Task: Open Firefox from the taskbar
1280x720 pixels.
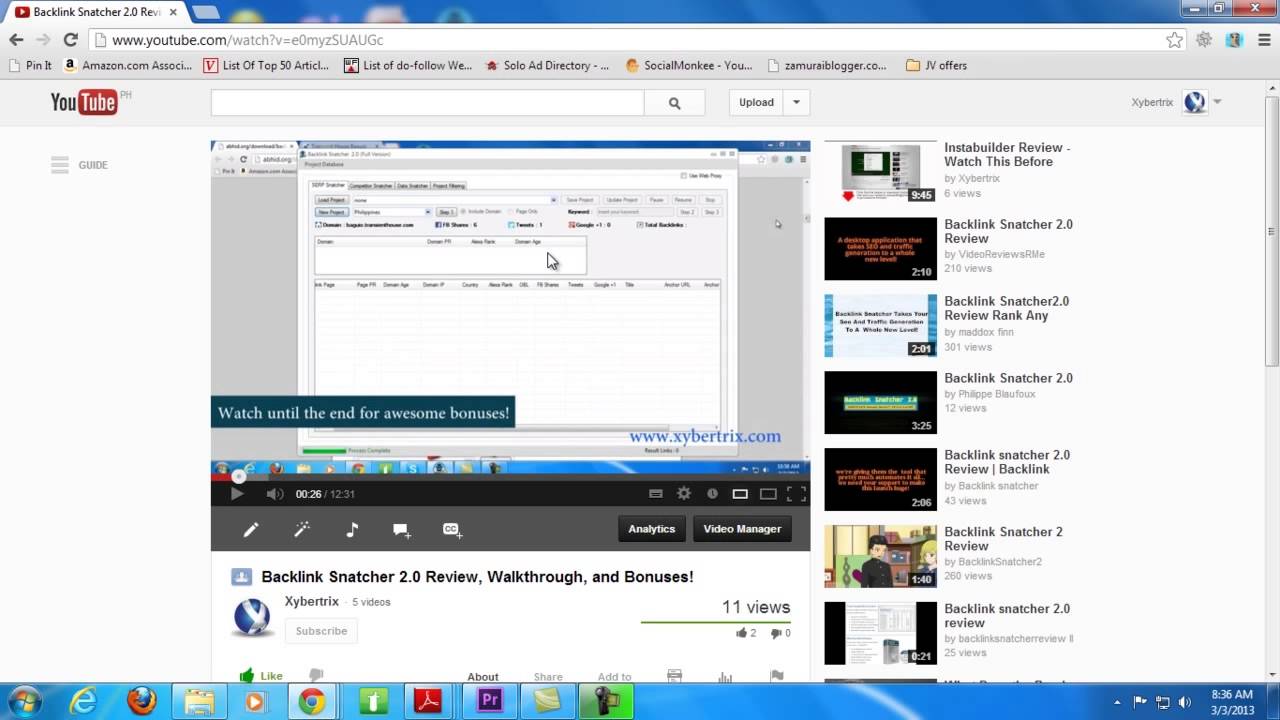Action: coord(142,701)
